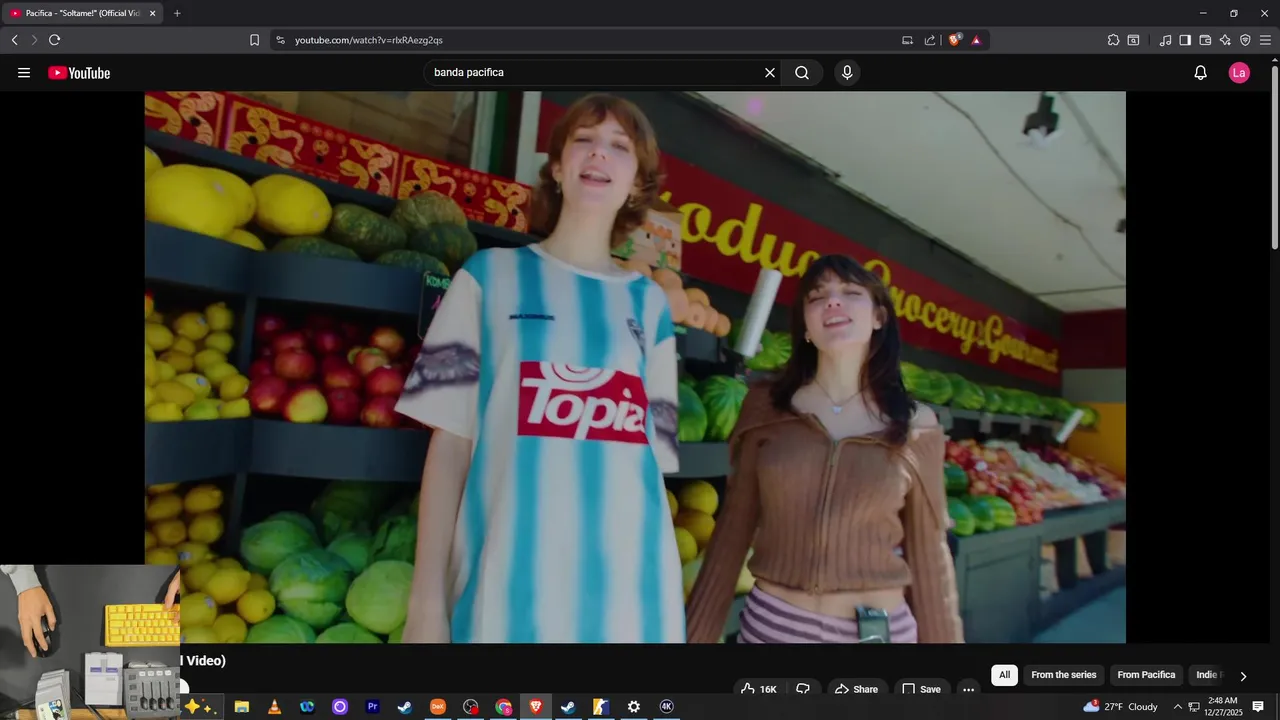Save the video to a playlist

click(921, 689)
